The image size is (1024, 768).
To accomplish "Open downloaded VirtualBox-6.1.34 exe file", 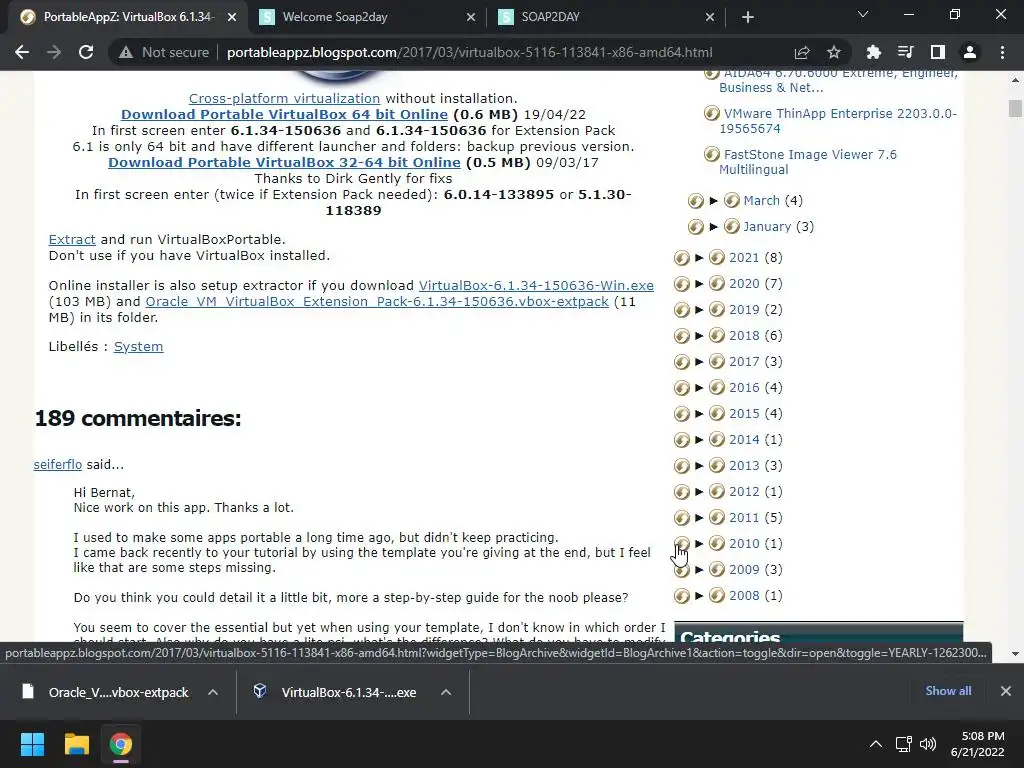I will 334,692.
